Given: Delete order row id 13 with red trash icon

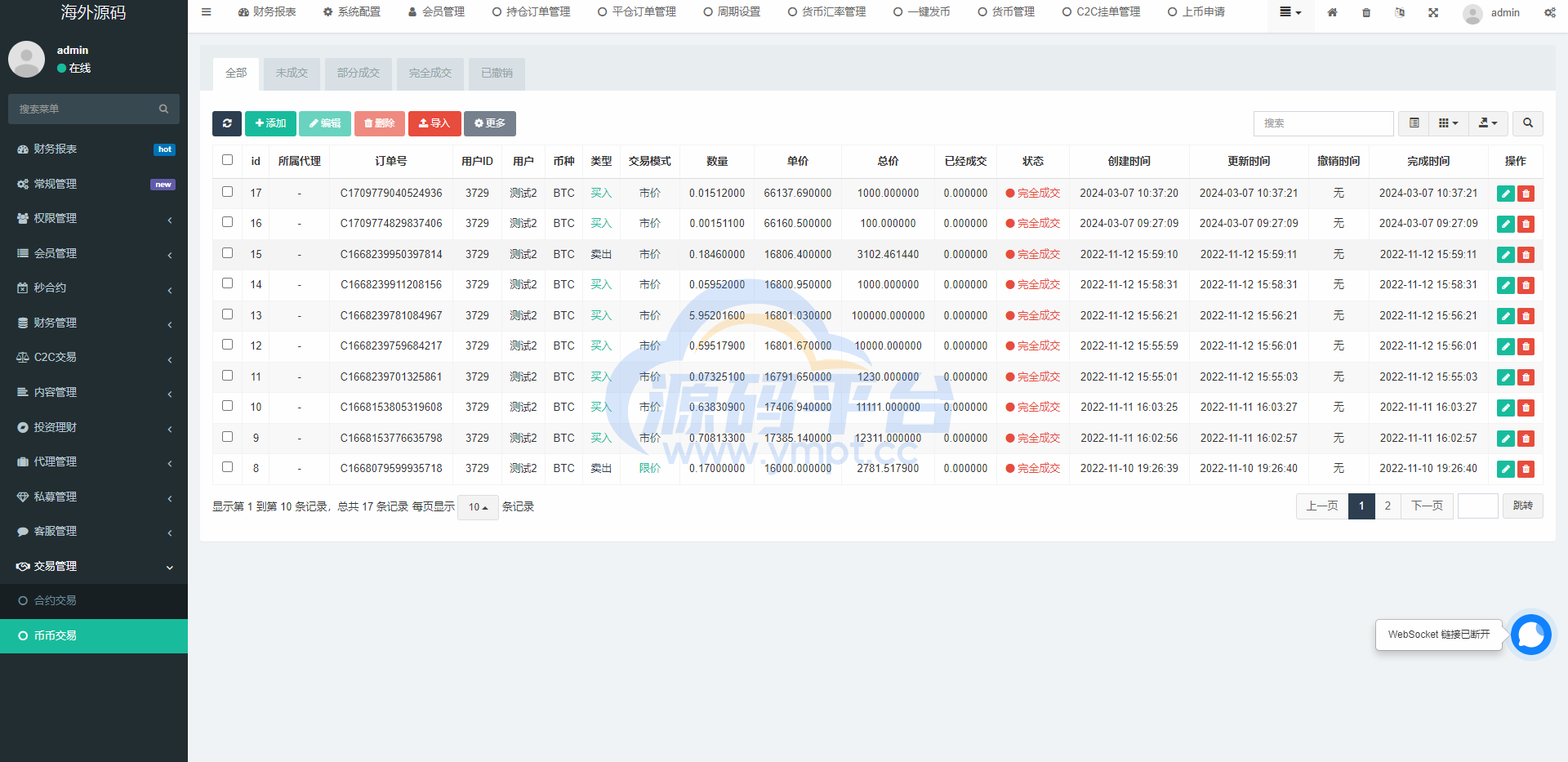Looking at the screenshot, I should (1526, 316).
